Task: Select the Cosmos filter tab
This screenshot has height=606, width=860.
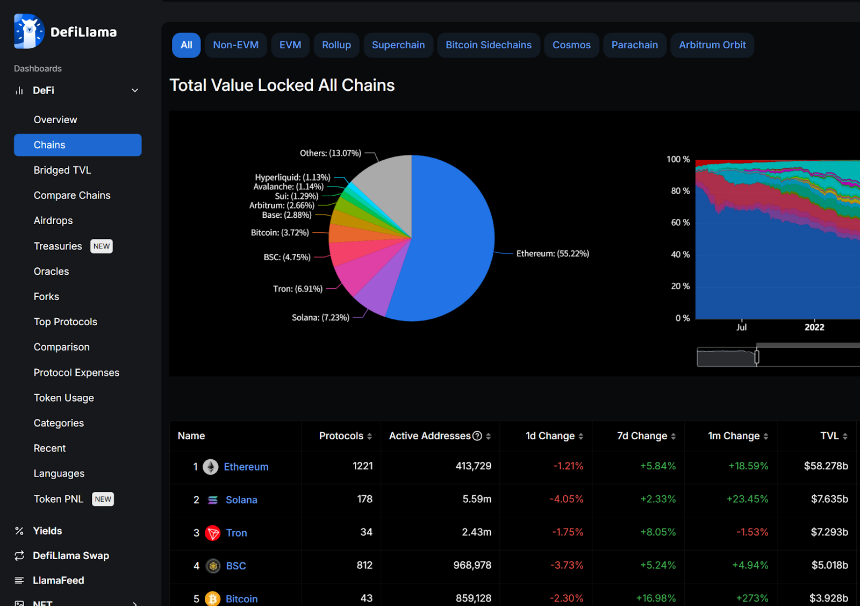Action: (572, 45)
